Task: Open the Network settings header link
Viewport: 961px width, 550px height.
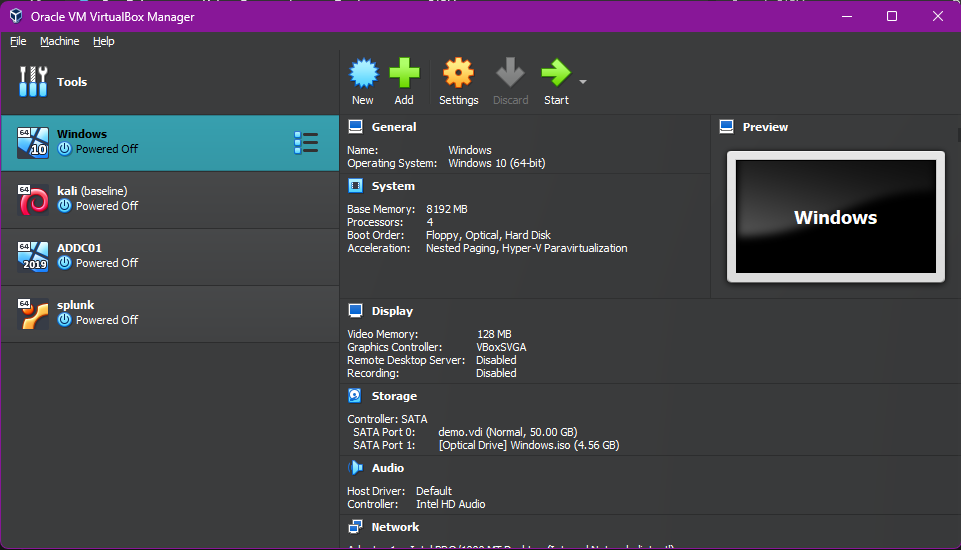Action: [x=395, y=527]
